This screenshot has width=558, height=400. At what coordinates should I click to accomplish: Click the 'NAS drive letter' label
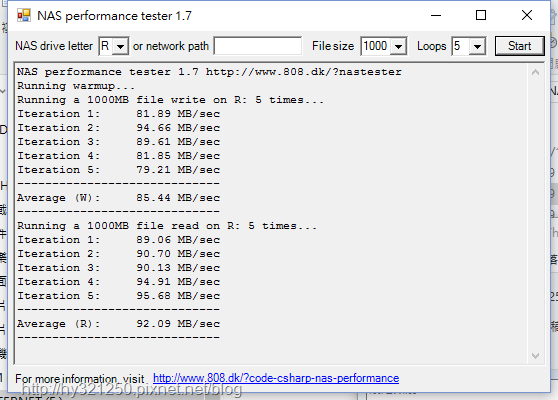[54, 46]
